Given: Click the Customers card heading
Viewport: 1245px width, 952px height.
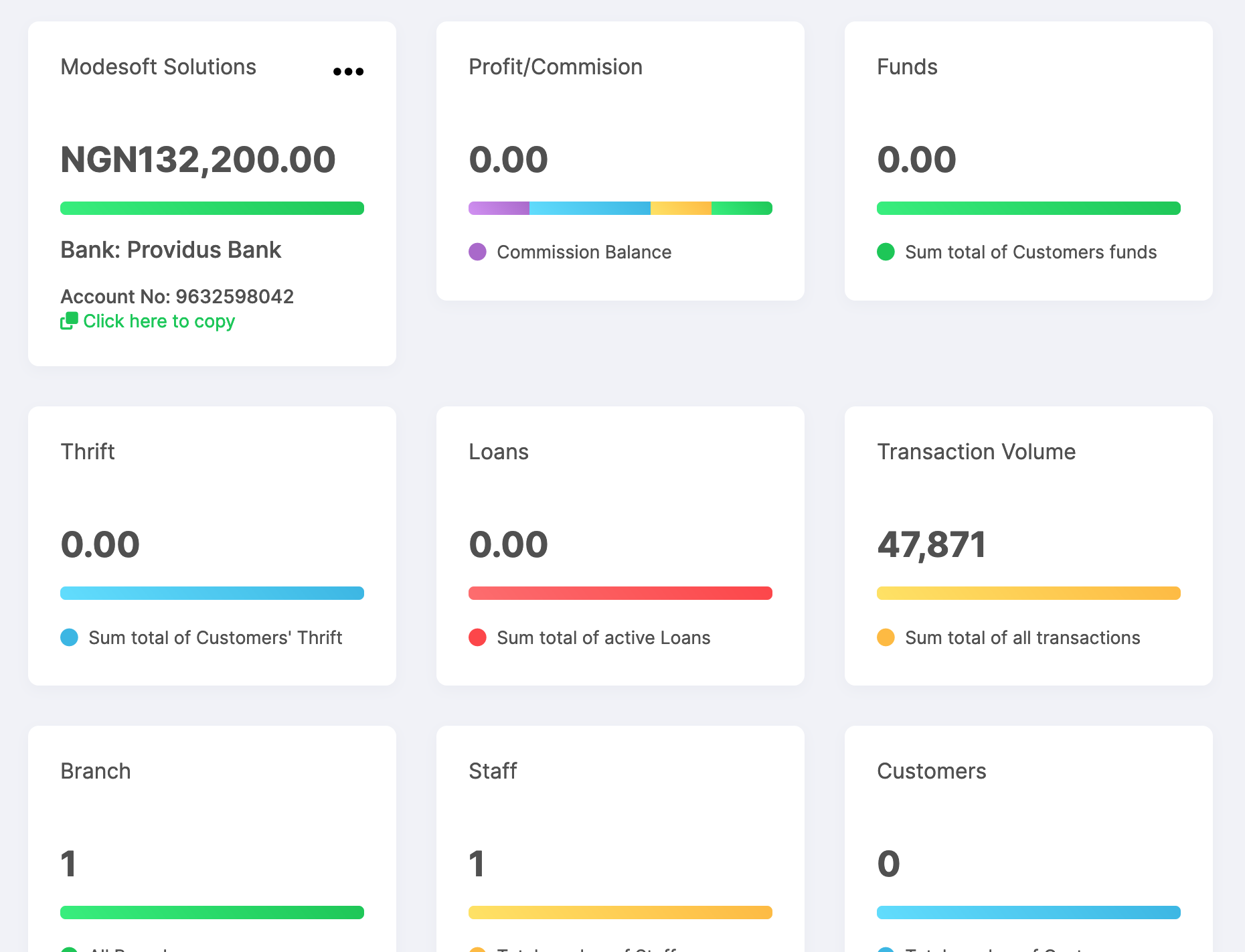Looking at the screenshot, I should click(932, 771).
